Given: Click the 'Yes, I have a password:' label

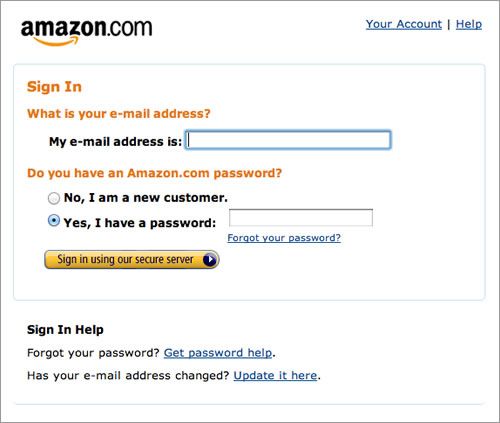Looking at the screenshot, I should (x=140, y=223).
